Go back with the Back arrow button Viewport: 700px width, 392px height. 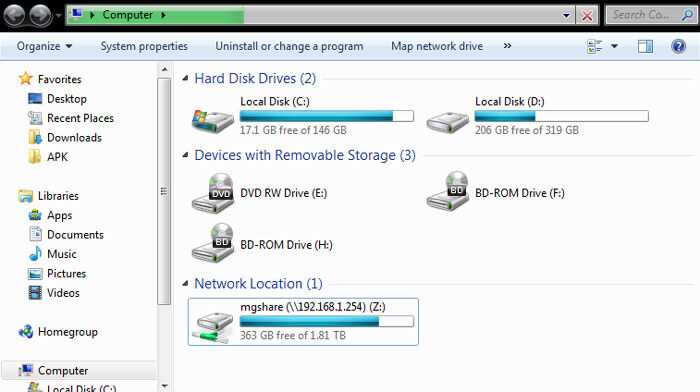(14, 16)
